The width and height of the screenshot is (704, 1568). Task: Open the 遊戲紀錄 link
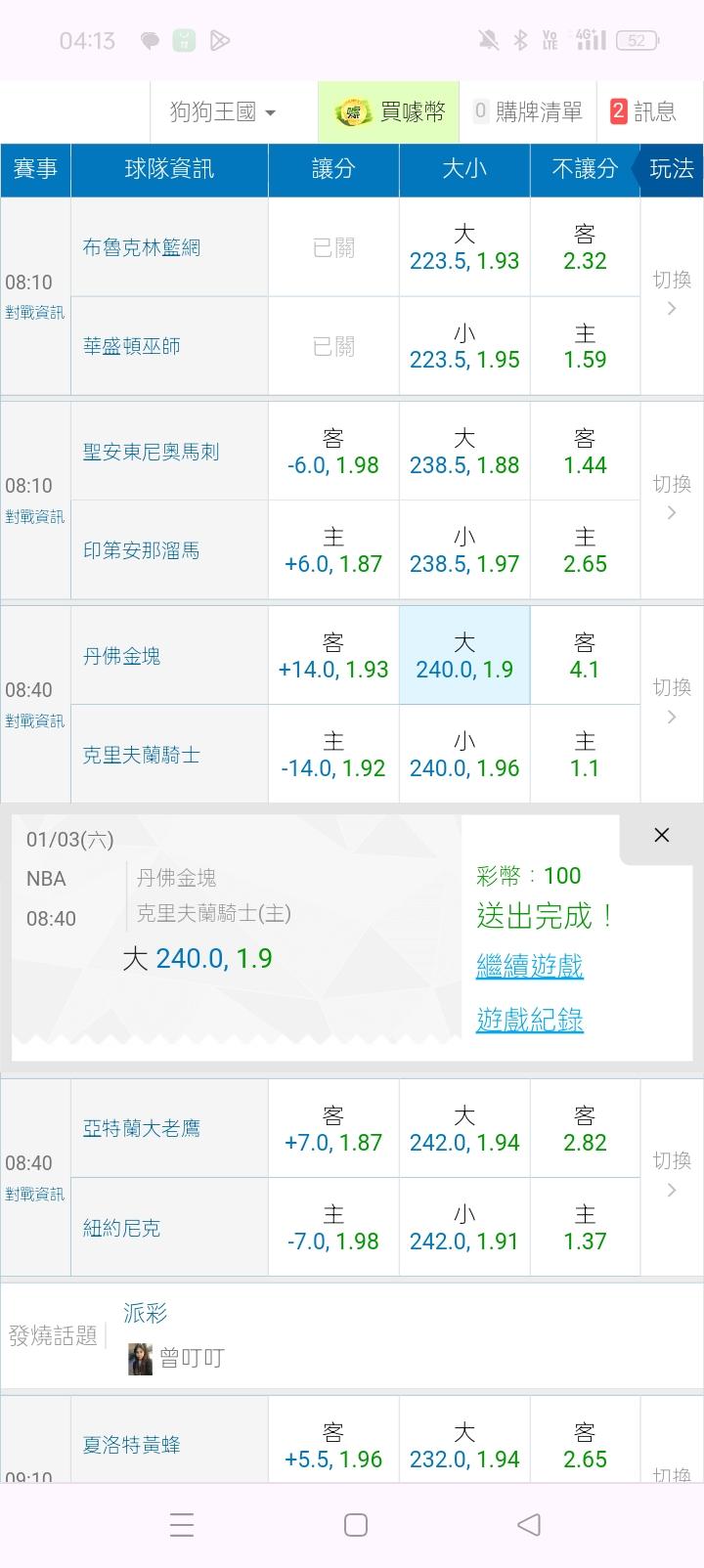(530, 1020)
